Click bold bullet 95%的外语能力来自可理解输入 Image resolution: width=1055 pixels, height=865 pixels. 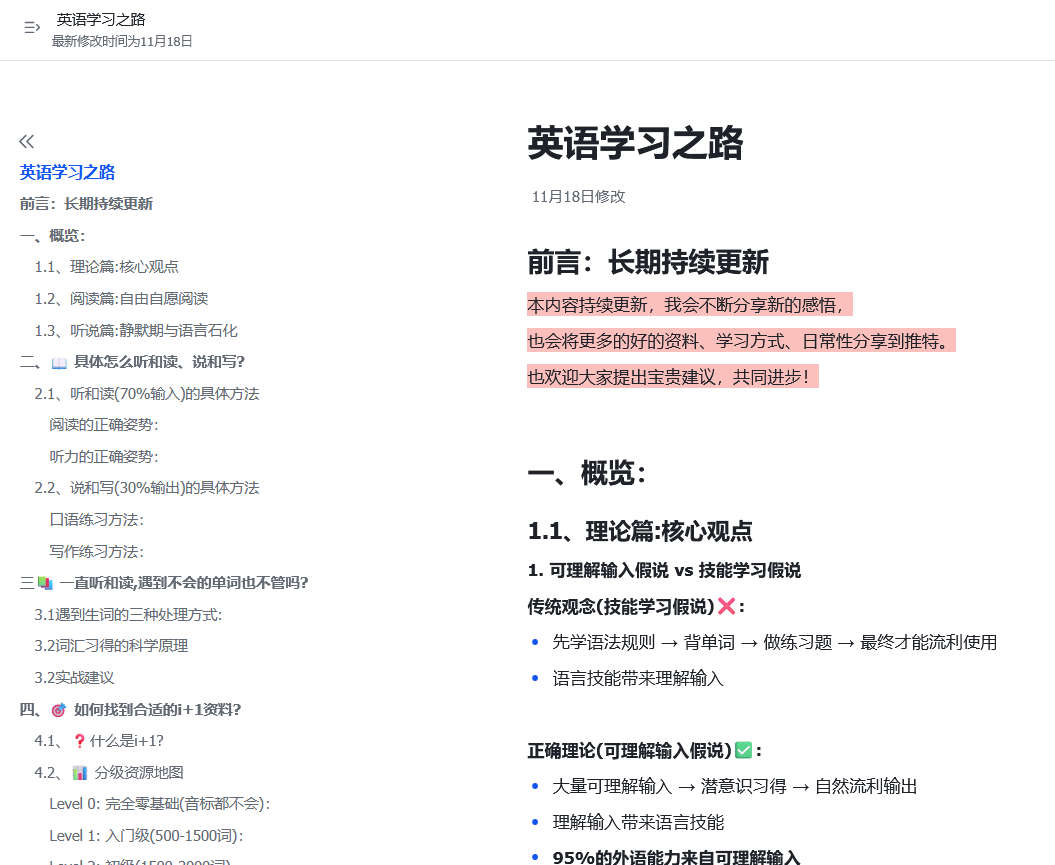tap(676, 857)
